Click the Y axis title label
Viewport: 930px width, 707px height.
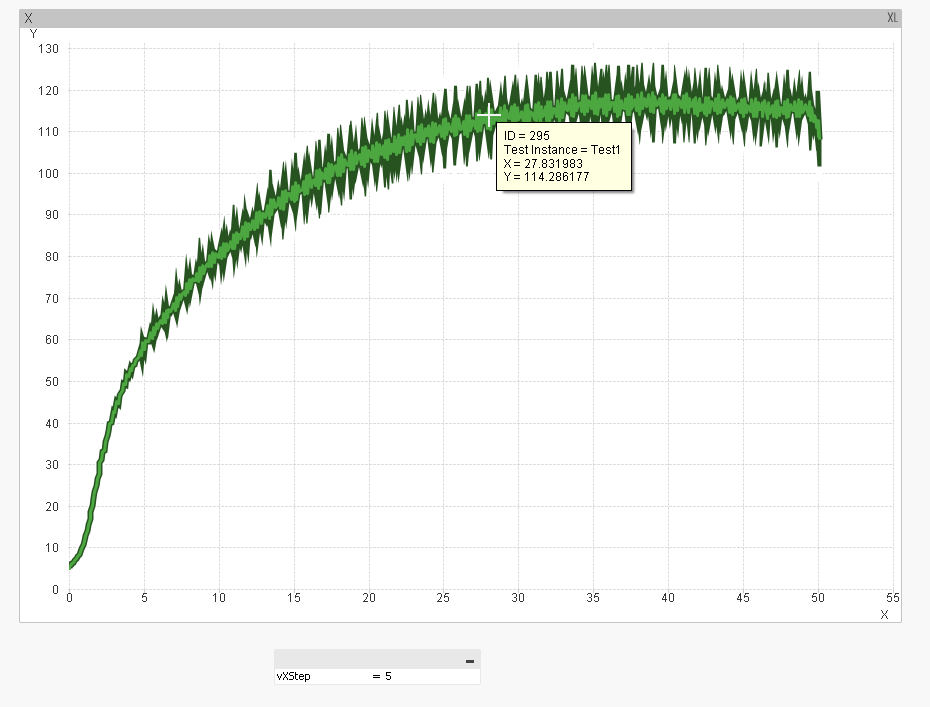33,34
